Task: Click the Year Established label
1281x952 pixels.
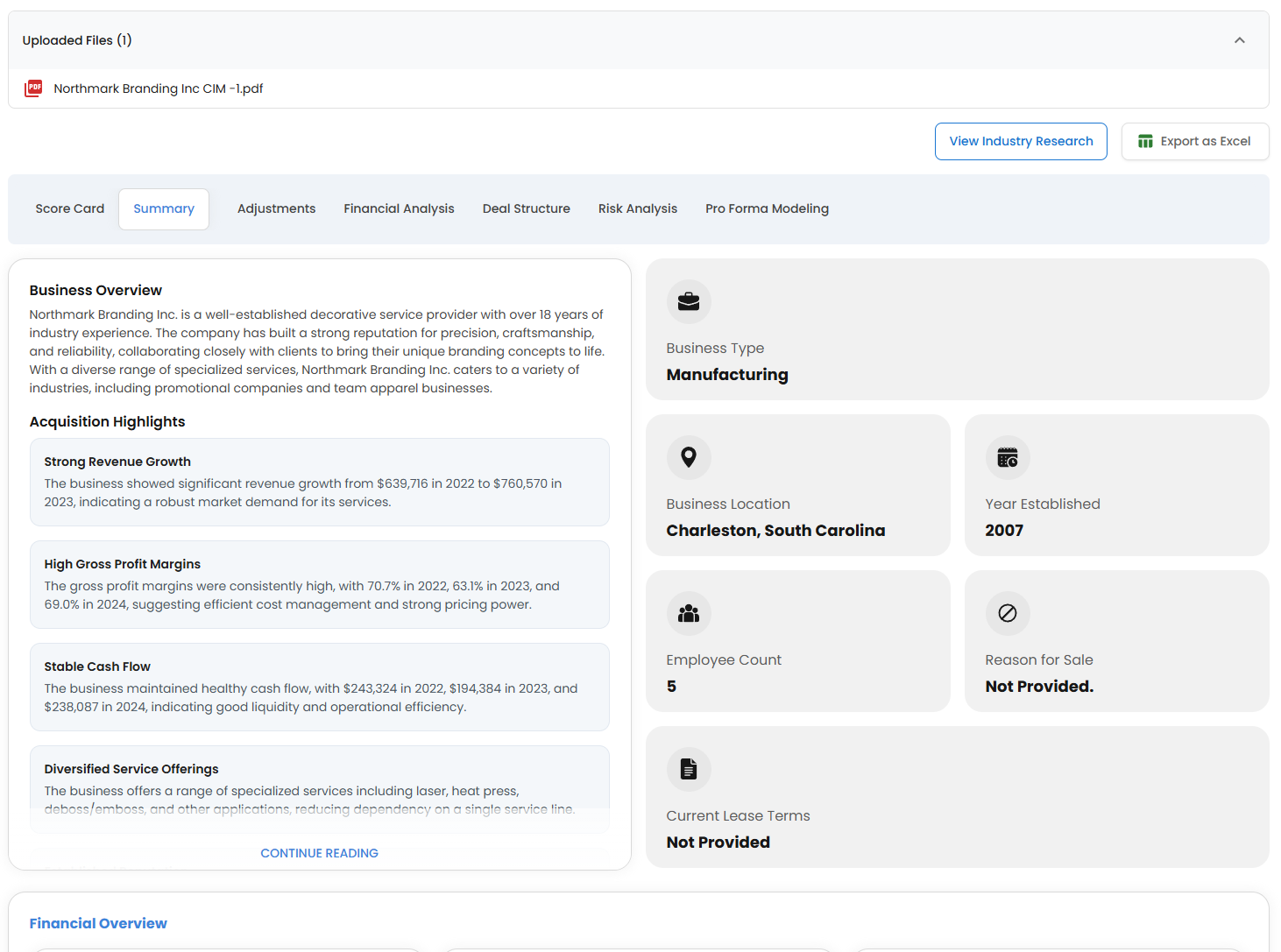Action: pos(1043,504)
